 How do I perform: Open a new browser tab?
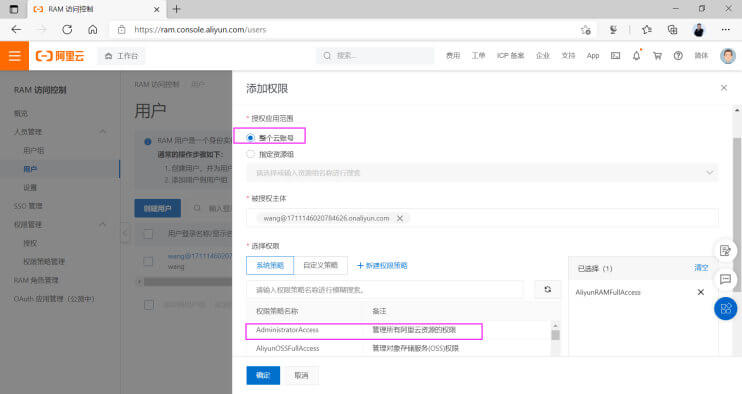click(x=177, y=9)
